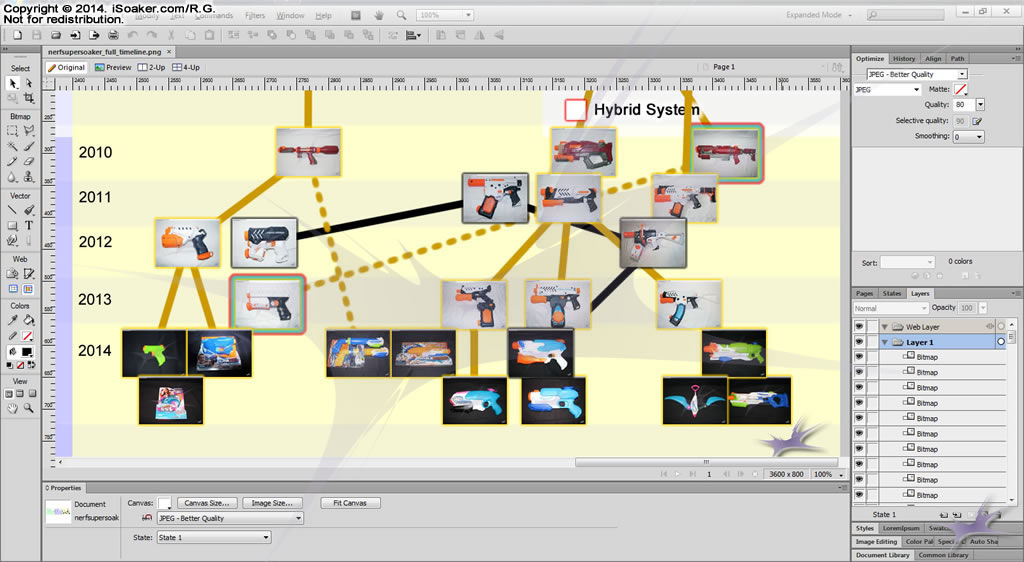Click the Export toolbar icon
Viewport: 1024px width, 562px height.
click(94, 35)
